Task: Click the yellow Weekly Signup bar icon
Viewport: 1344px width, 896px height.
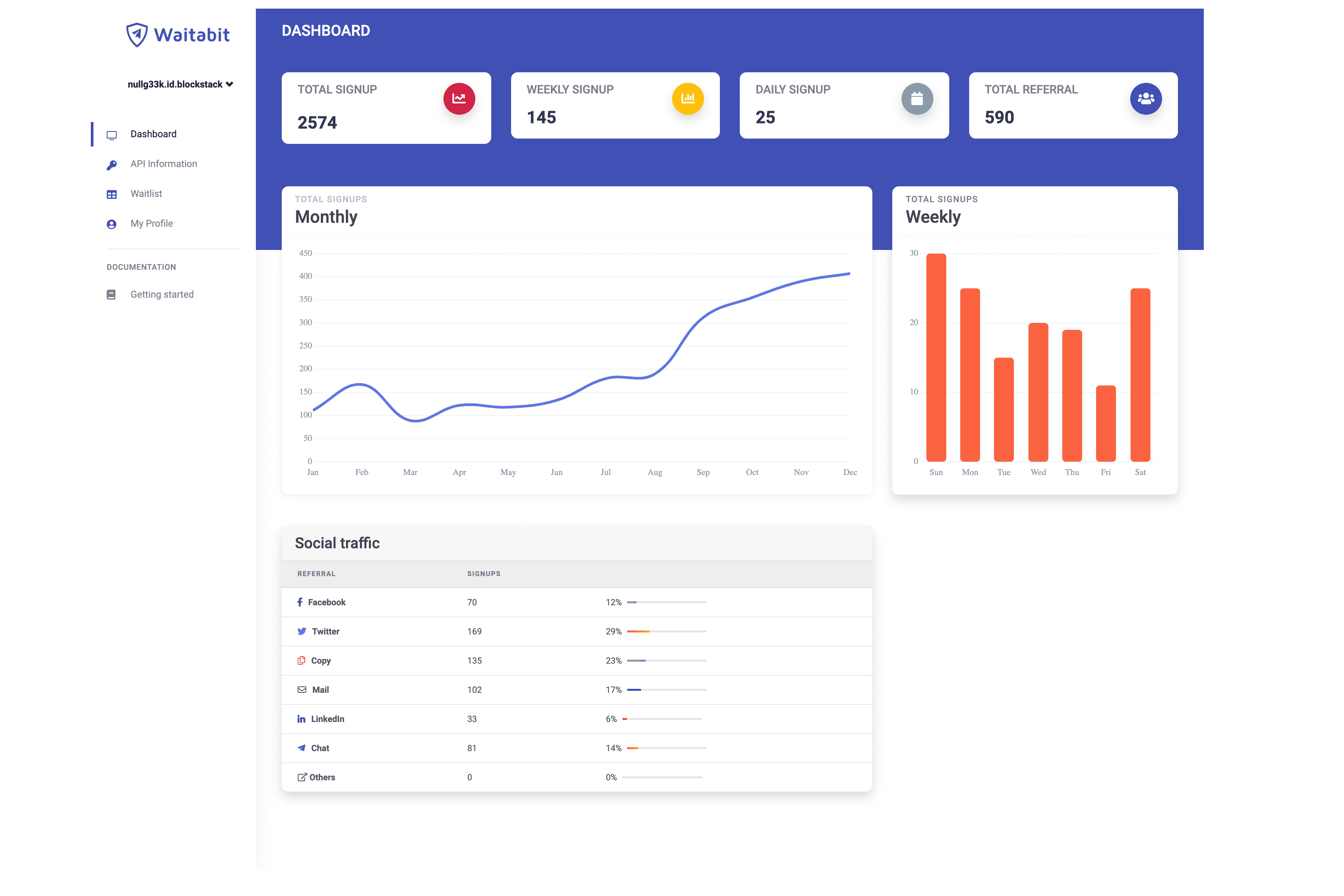Action: 688,98
